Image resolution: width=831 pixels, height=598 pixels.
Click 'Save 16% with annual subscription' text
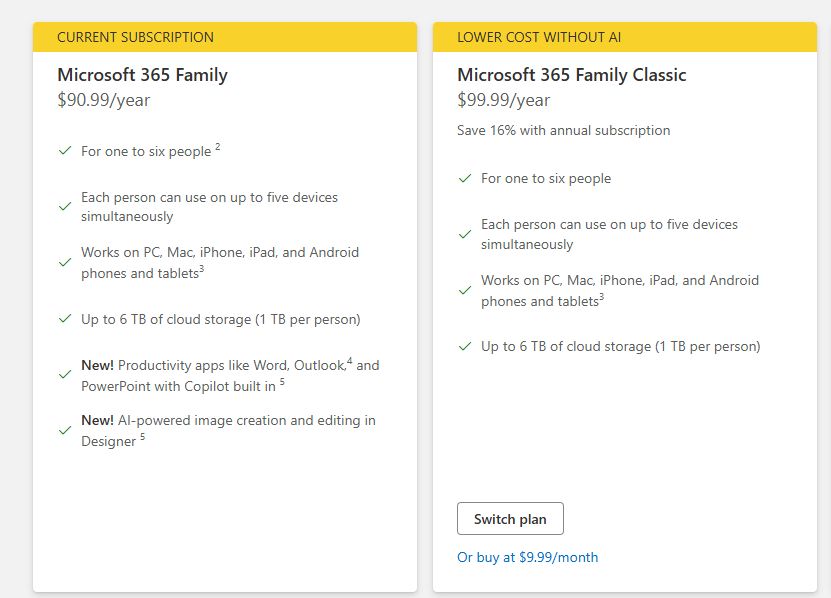[563, 130]
